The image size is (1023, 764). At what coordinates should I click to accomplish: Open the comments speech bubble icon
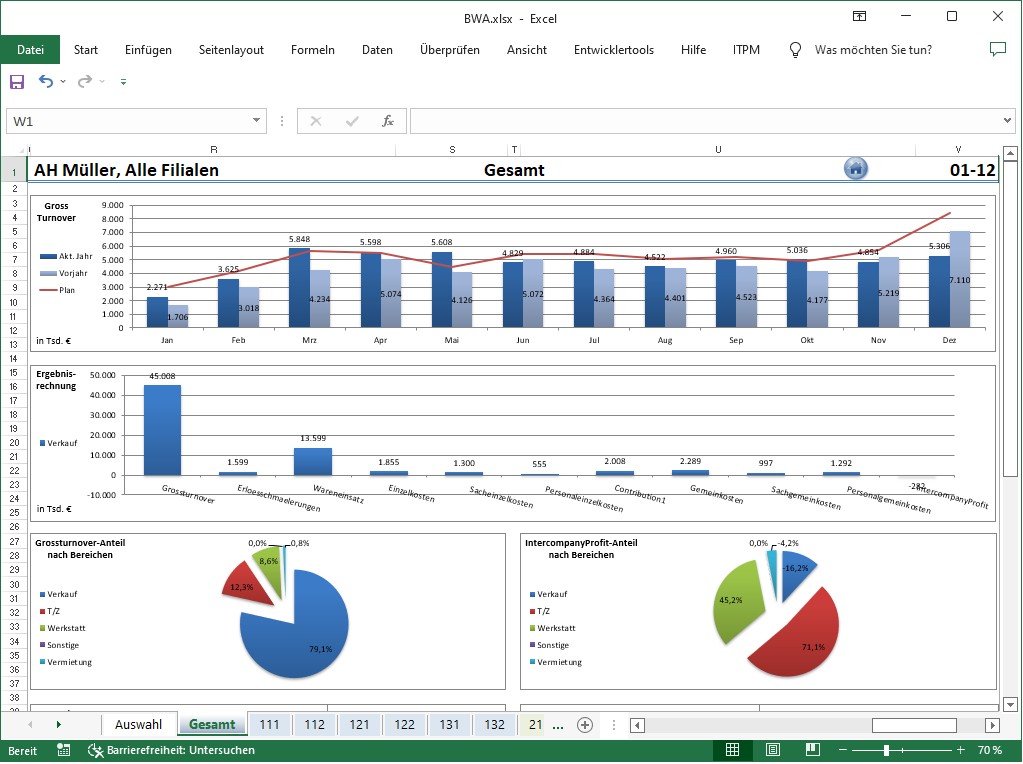click(x=997, y=49)
